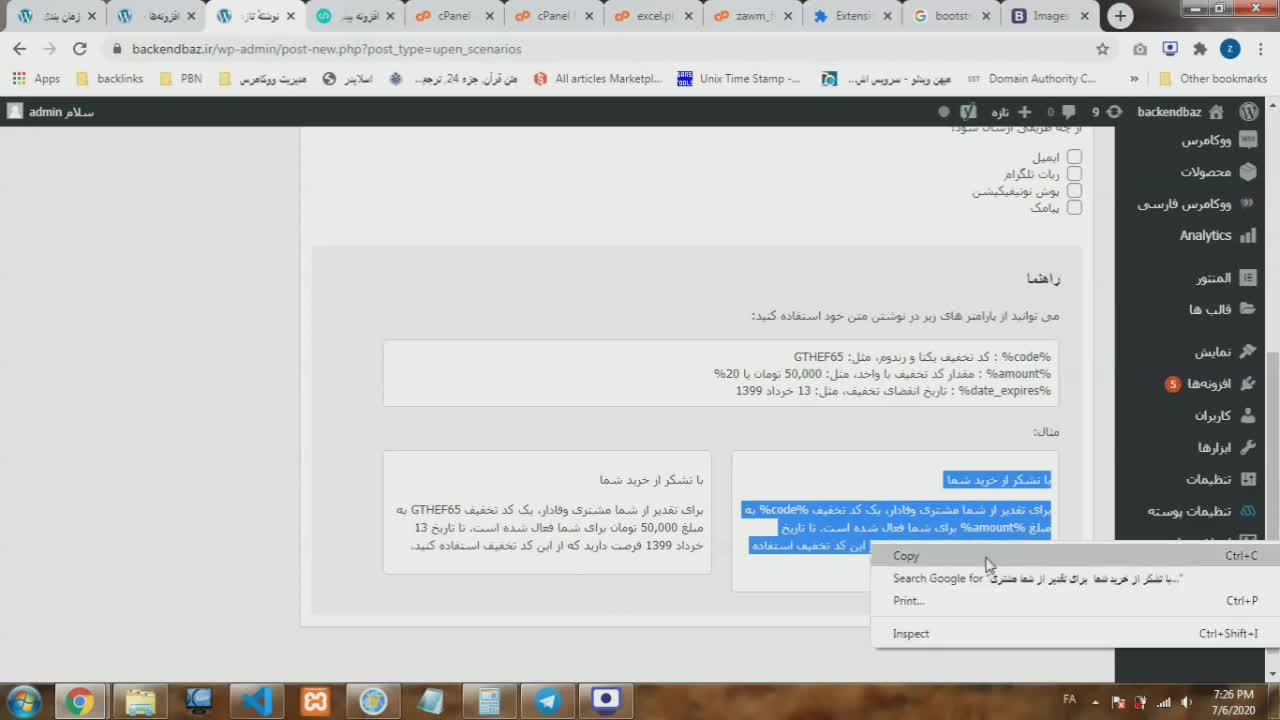Image resolution: width=1280 pixels, height=720 pixels.
Task: Click the home icon beside backendbaz
Action: click(x=1216, y=112)
